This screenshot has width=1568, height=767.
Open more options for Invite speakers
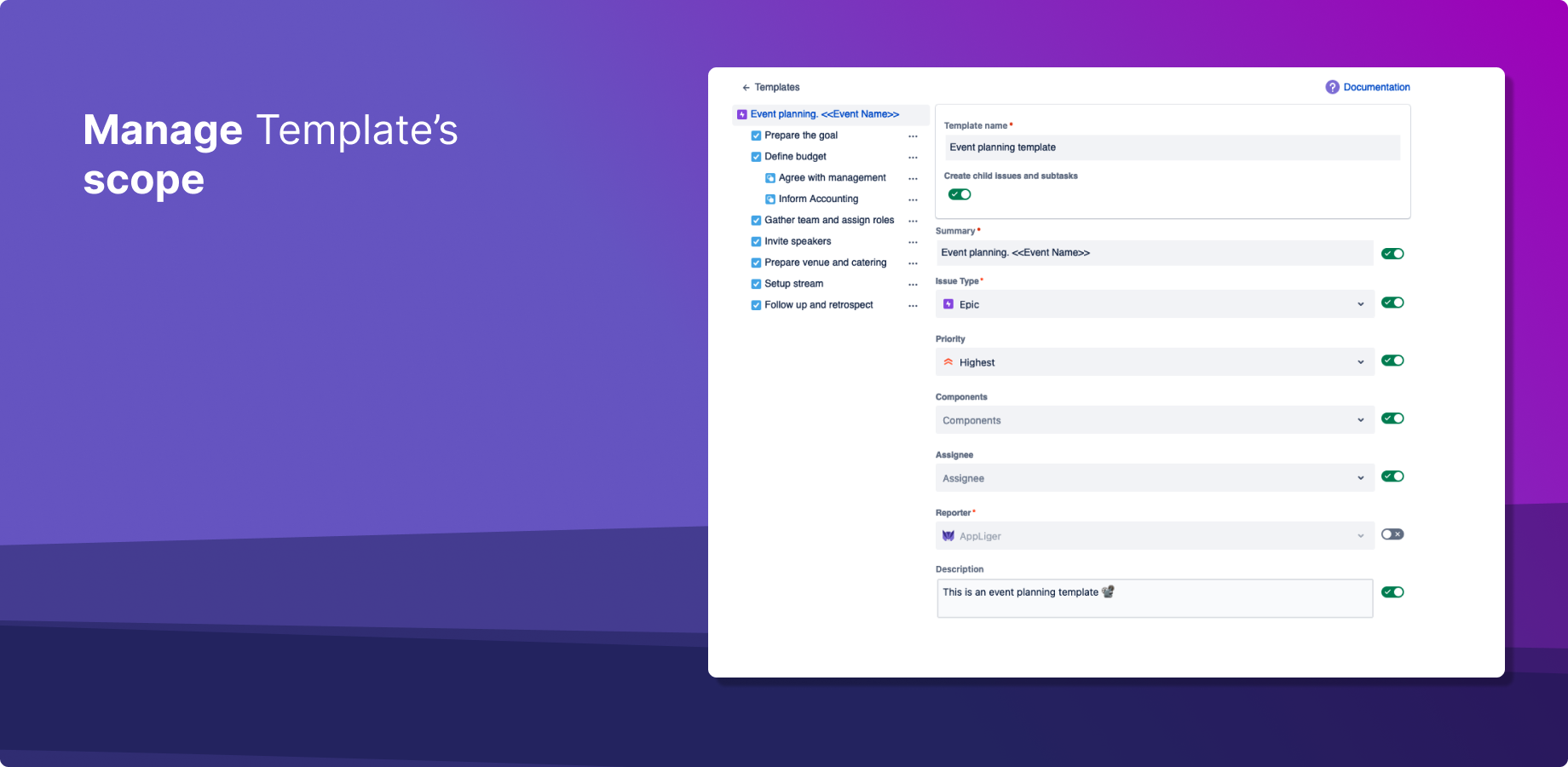[x=913, y=243]
